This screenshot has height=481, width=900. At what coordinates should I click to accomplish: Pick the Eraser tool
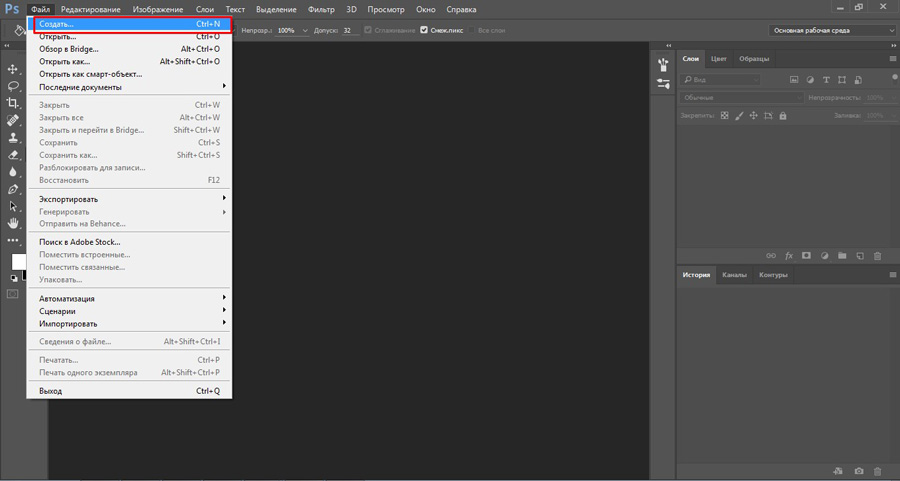click(13, 154)
